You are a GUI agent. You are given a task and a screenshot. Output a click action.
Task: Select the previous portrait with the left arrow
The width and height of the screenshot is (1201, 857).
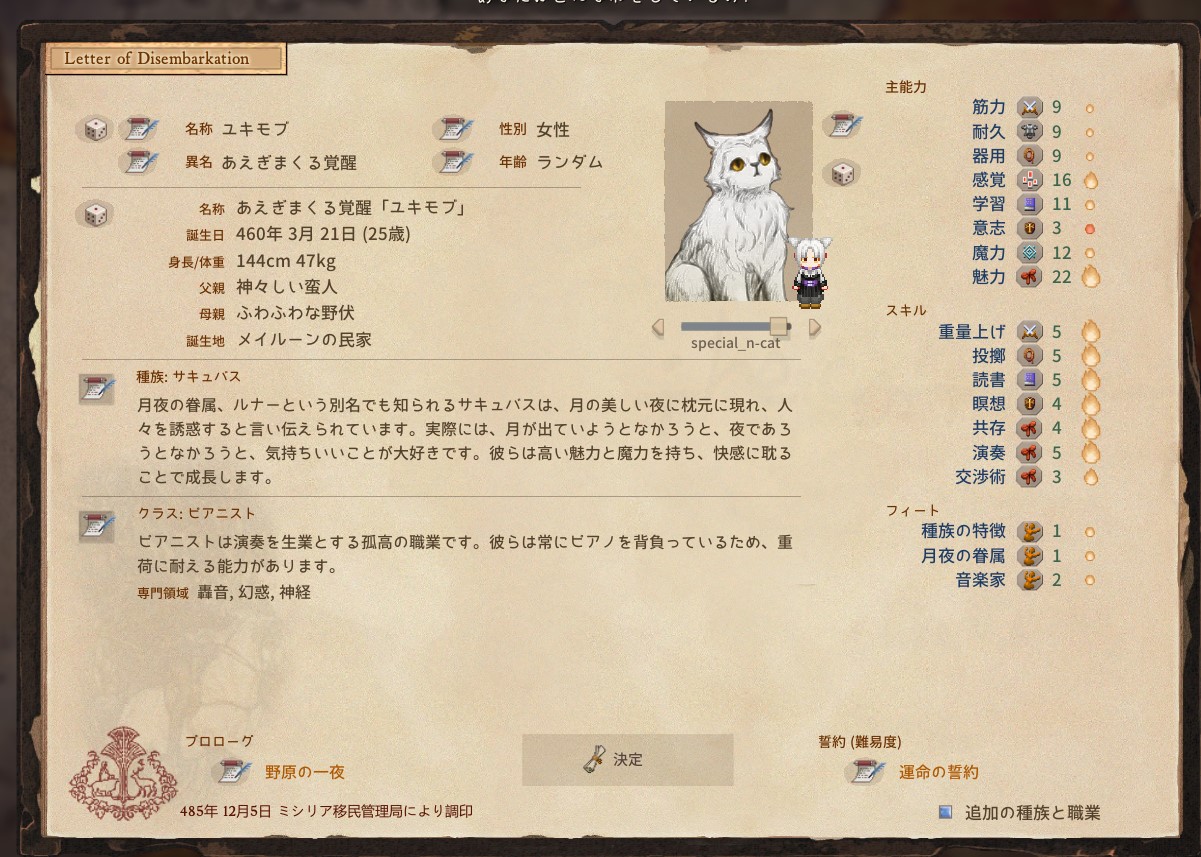[658, 327]
